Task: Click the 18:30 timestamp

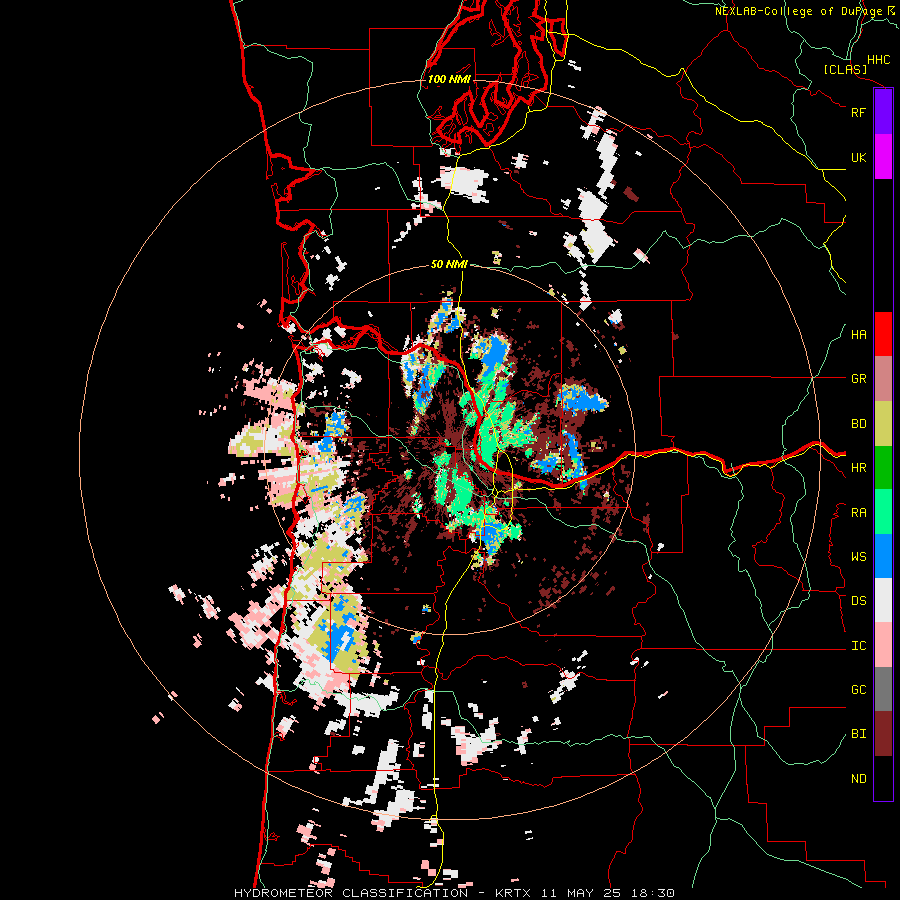Action: pos(651,893)
